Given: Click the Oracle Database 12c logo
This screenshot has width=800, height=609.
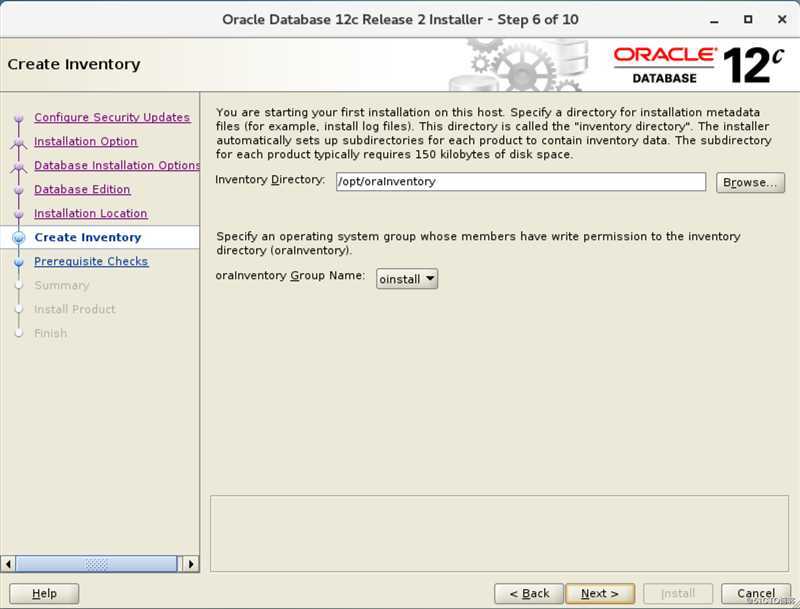Looking at the screenshot, I should pos(698,65).
